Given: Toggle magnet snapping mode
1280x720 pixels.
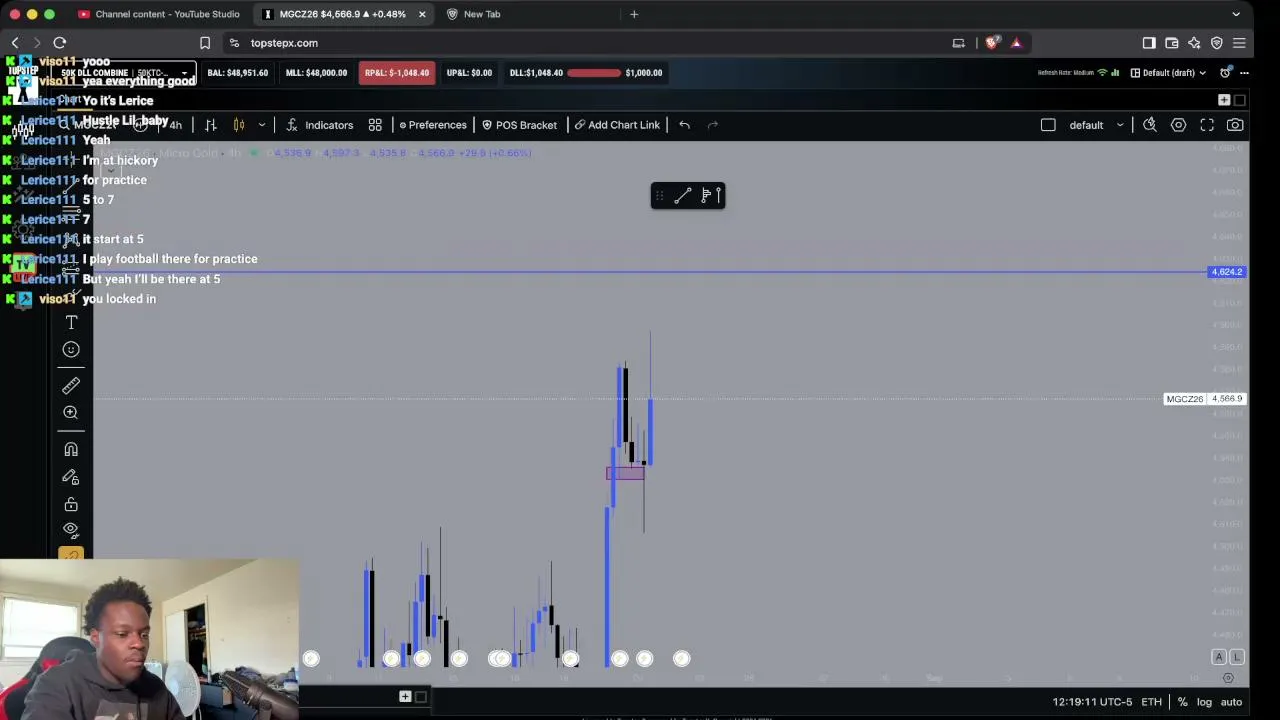Looking at the screenshot, I should 71,450.
